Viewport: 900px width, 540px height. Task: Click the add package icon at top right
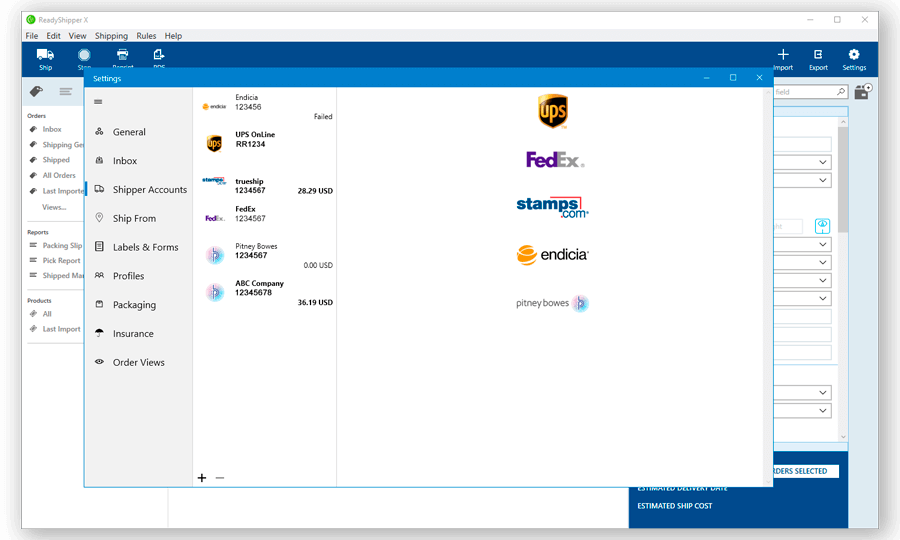(x=863, y=91)
